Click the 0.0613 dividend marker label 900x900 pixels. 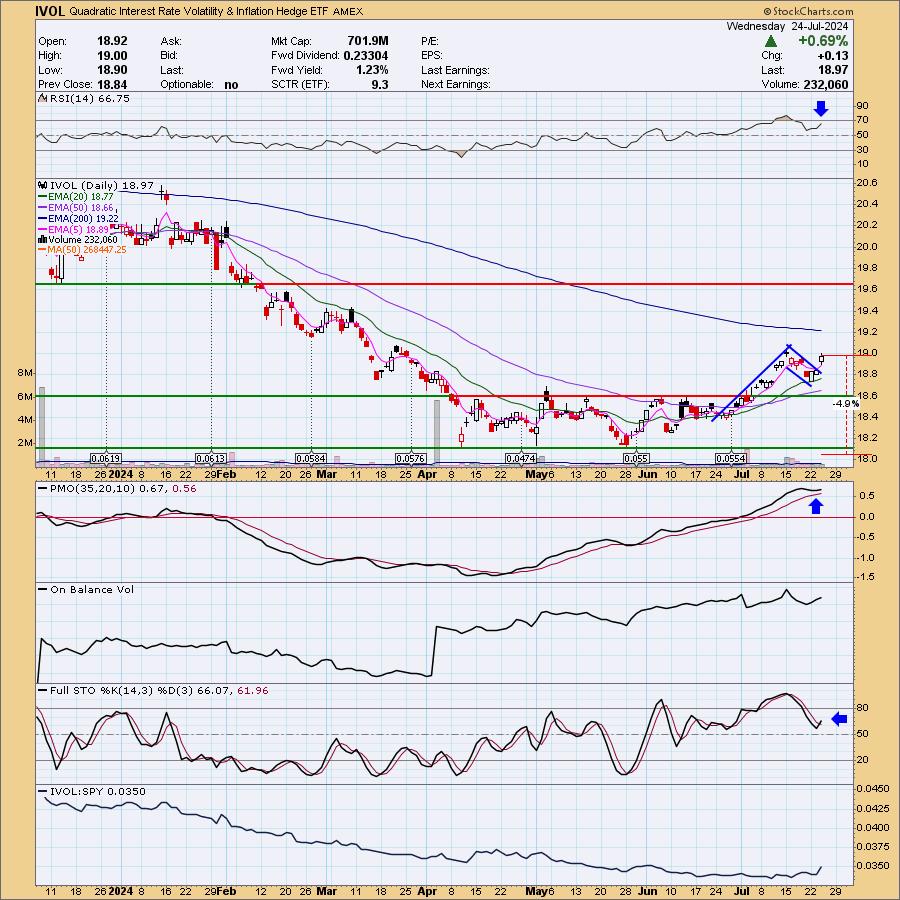pos(211,459)
